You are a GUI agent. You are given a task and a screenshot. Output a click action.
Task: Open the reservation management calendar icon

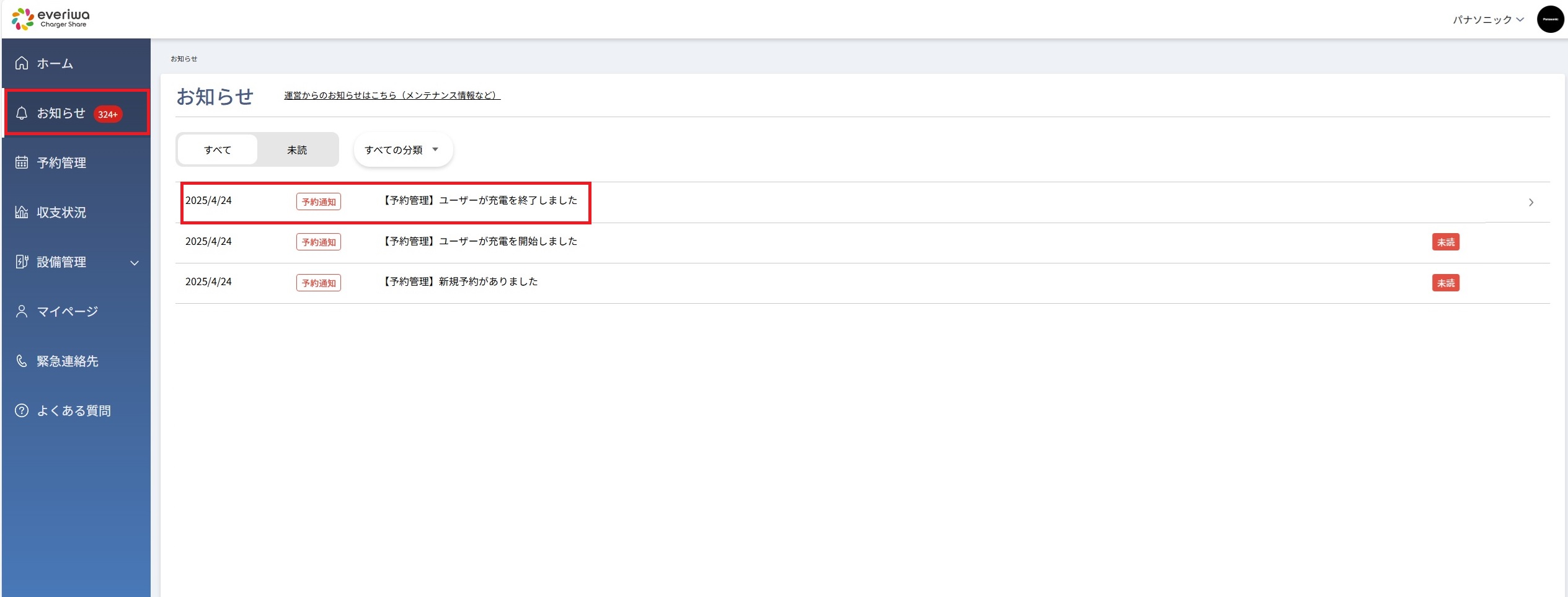22,162
